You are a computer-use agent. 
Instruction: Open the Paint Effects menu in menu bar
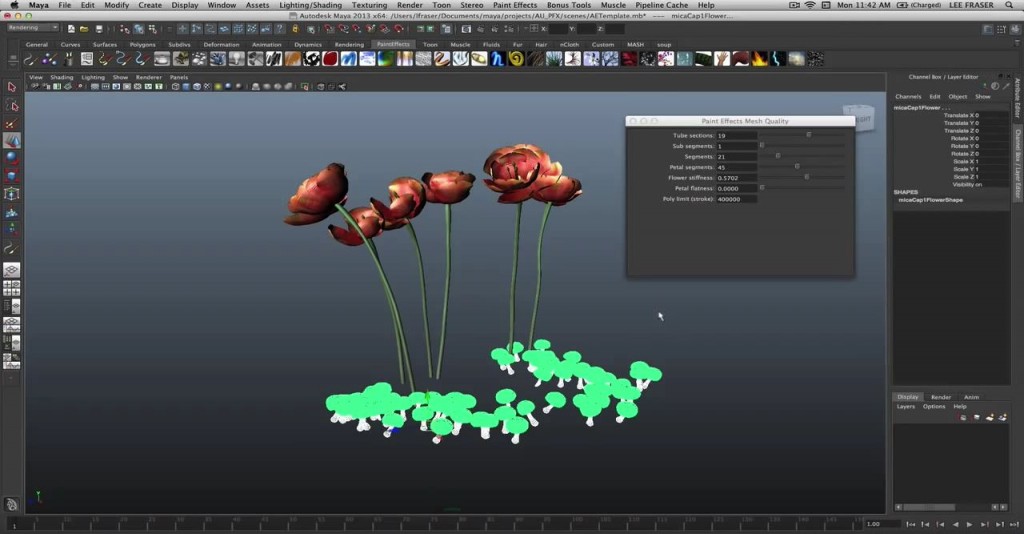515,5
